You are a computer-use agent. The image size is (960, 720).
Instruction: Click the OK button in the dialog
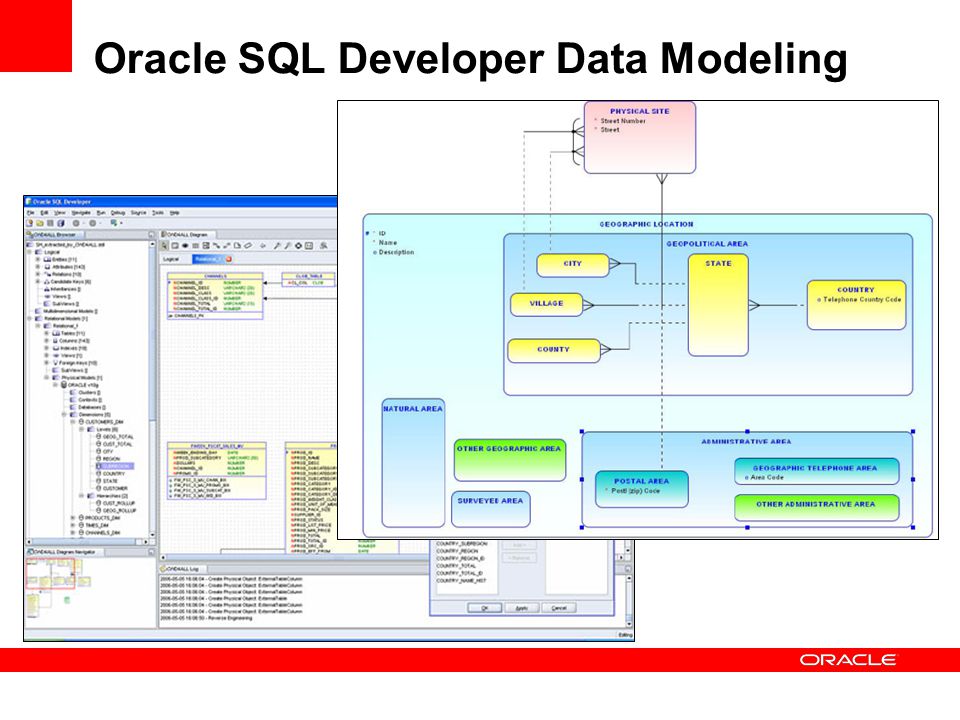tap(484, 608)
